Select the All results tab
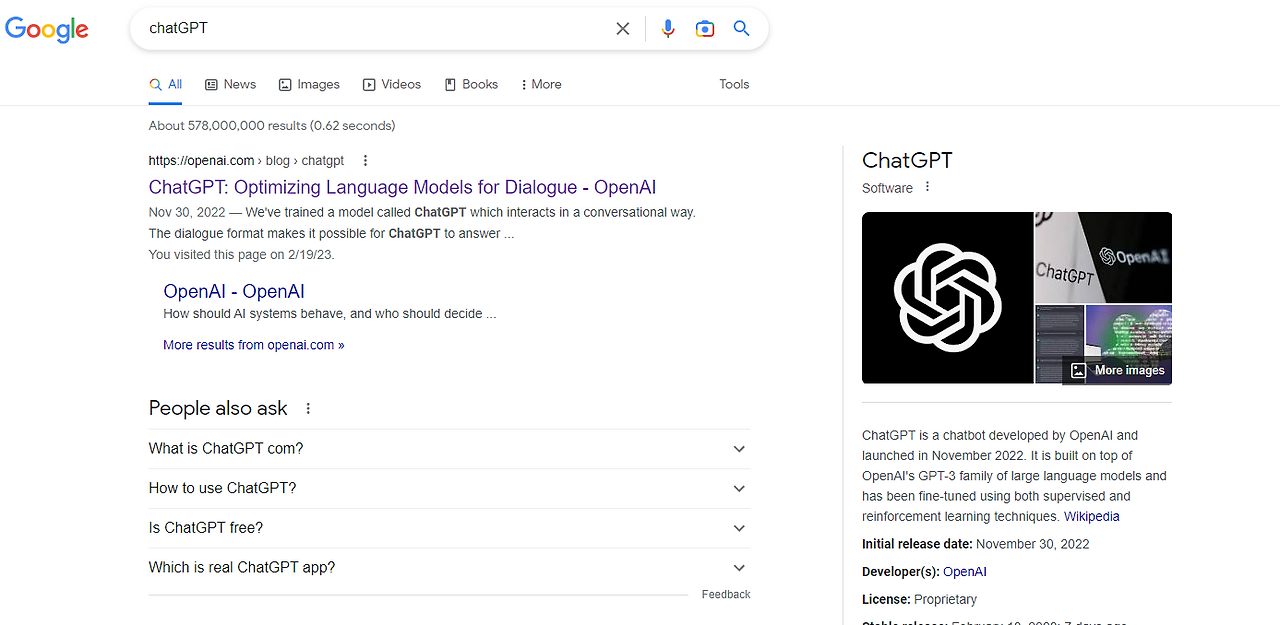 click(166, 84)
